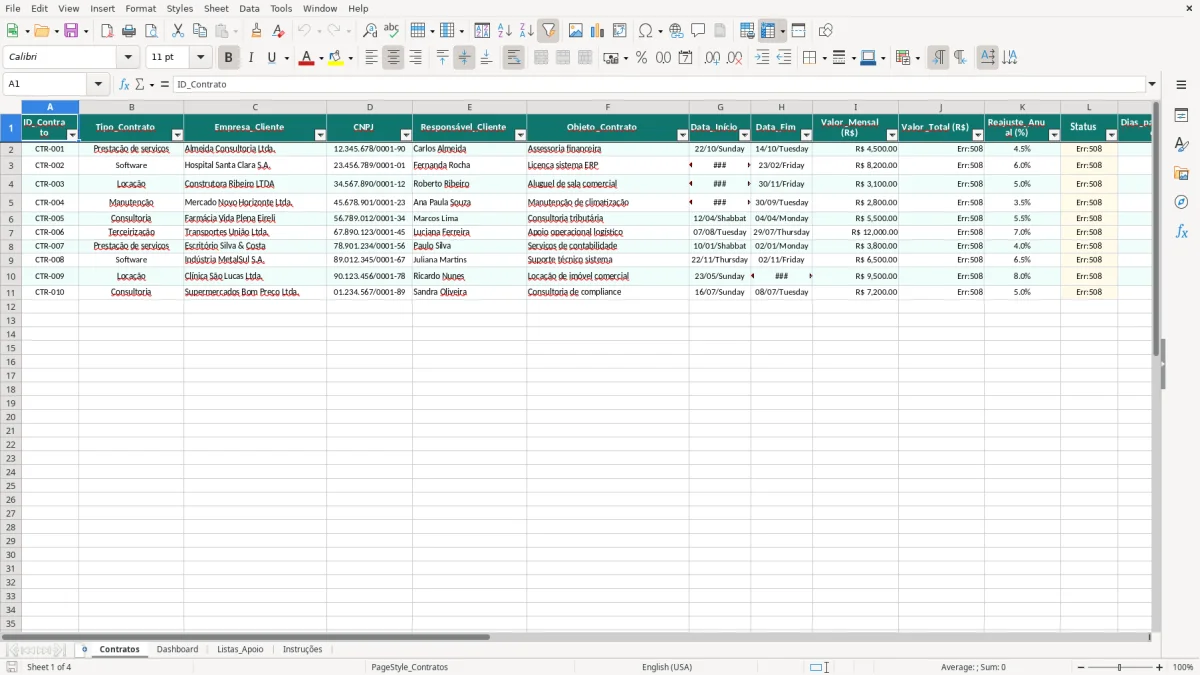Open sidebar Gallery panel
Image resolution: width=1200 pixels, height=675 pixels.
coord(1181,173)
